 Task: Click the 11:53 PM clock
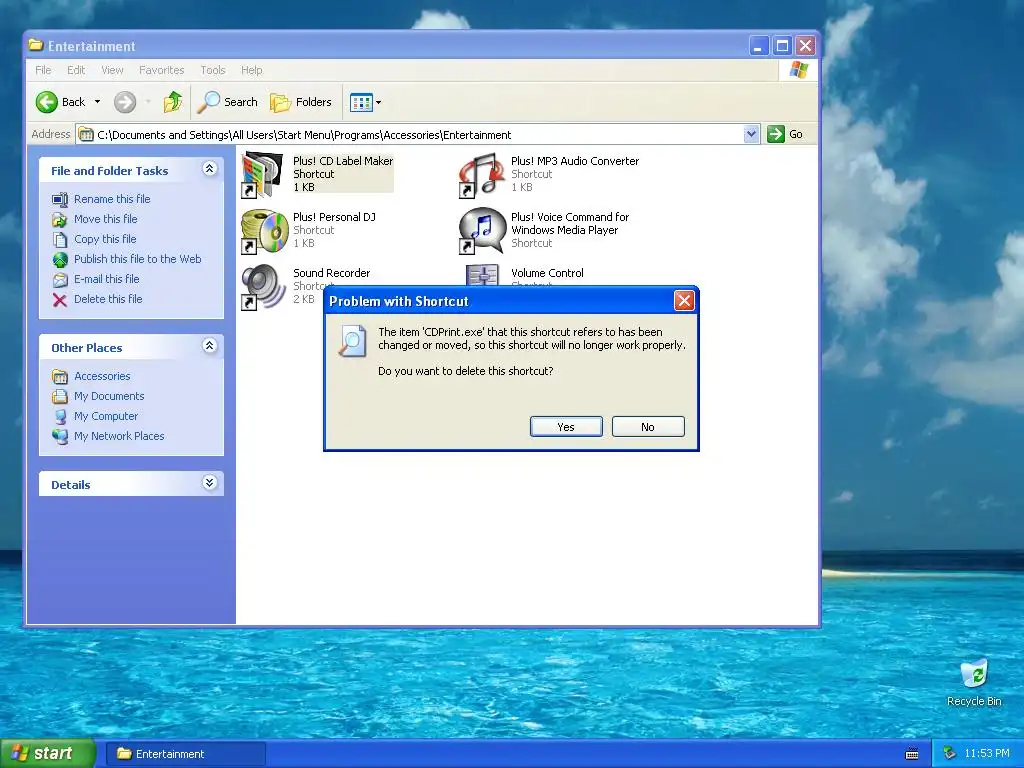[986, 754]
